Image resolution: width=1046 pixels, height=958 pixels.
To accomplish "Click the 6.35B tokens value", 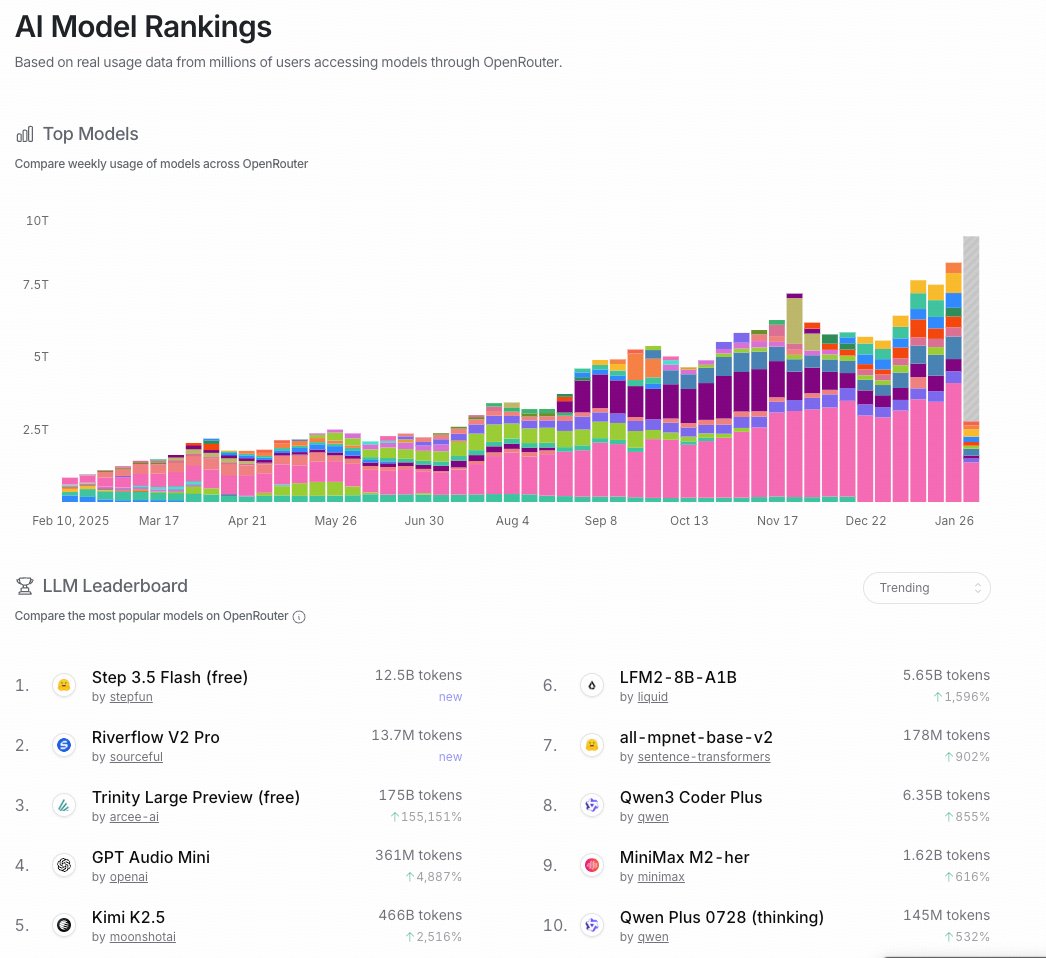I will pyautogui.click(x=946, y=795).
